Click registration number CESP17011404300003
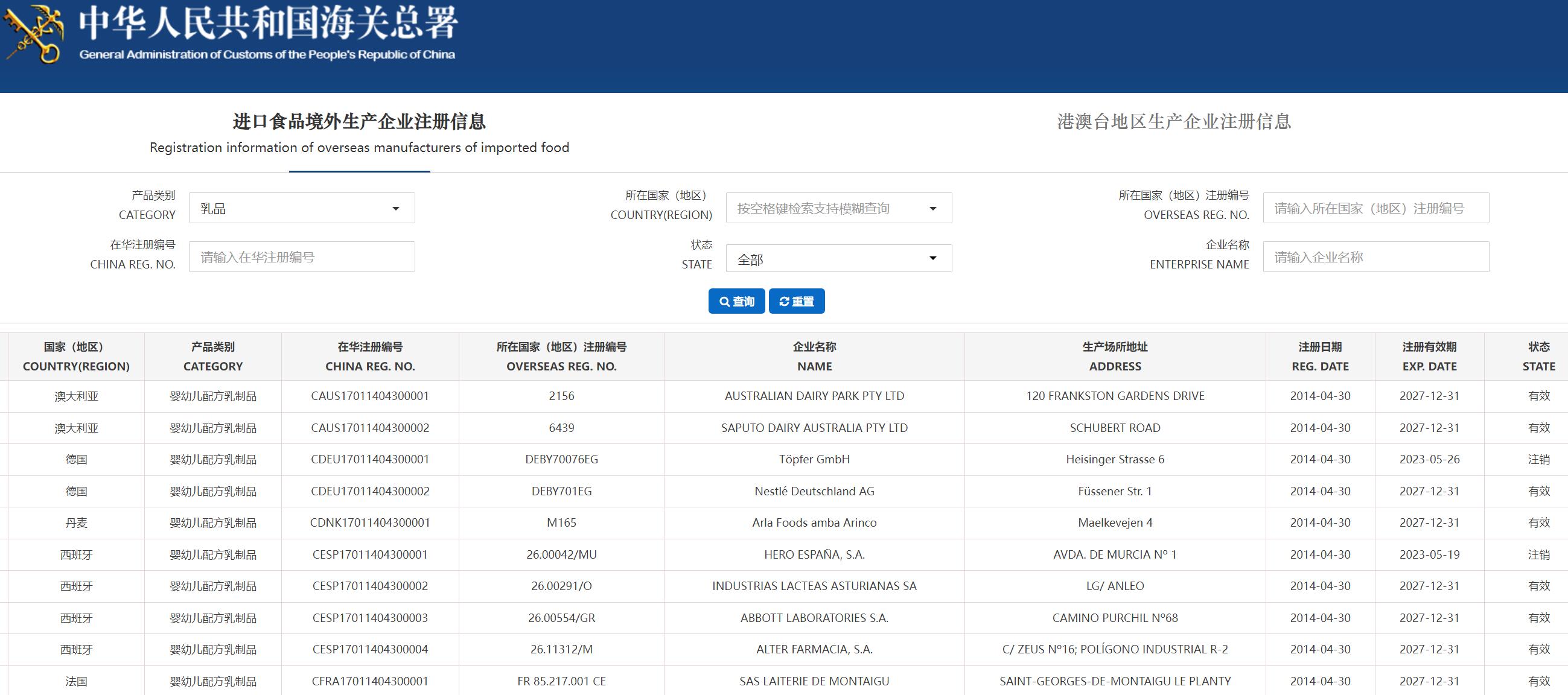1568x695 pixels. (x=370, y=618)
